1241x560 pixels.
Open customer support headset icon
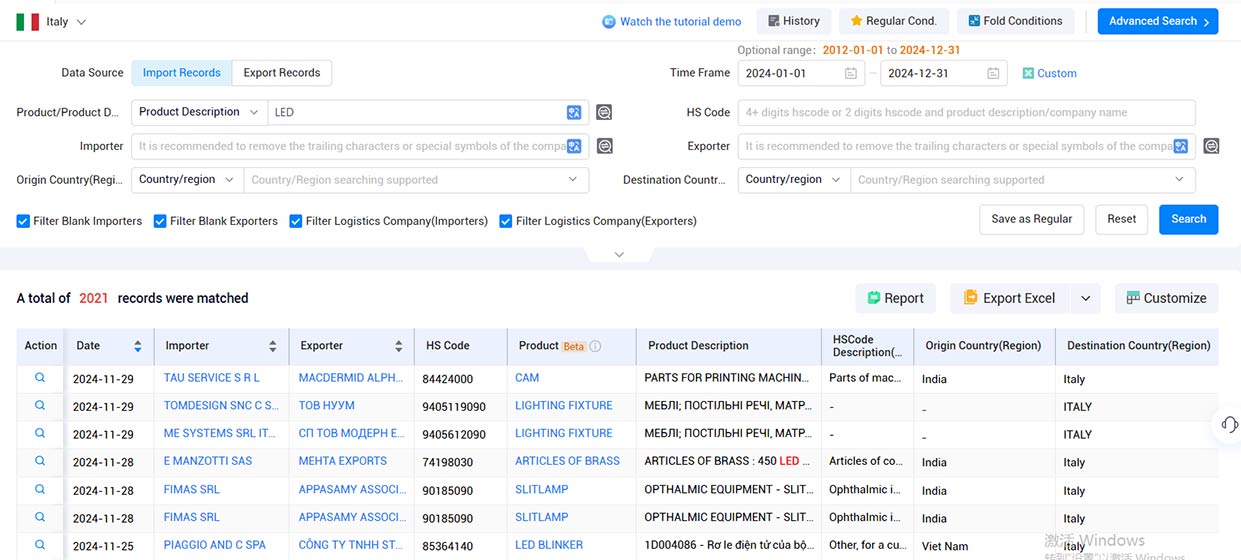1230,424
